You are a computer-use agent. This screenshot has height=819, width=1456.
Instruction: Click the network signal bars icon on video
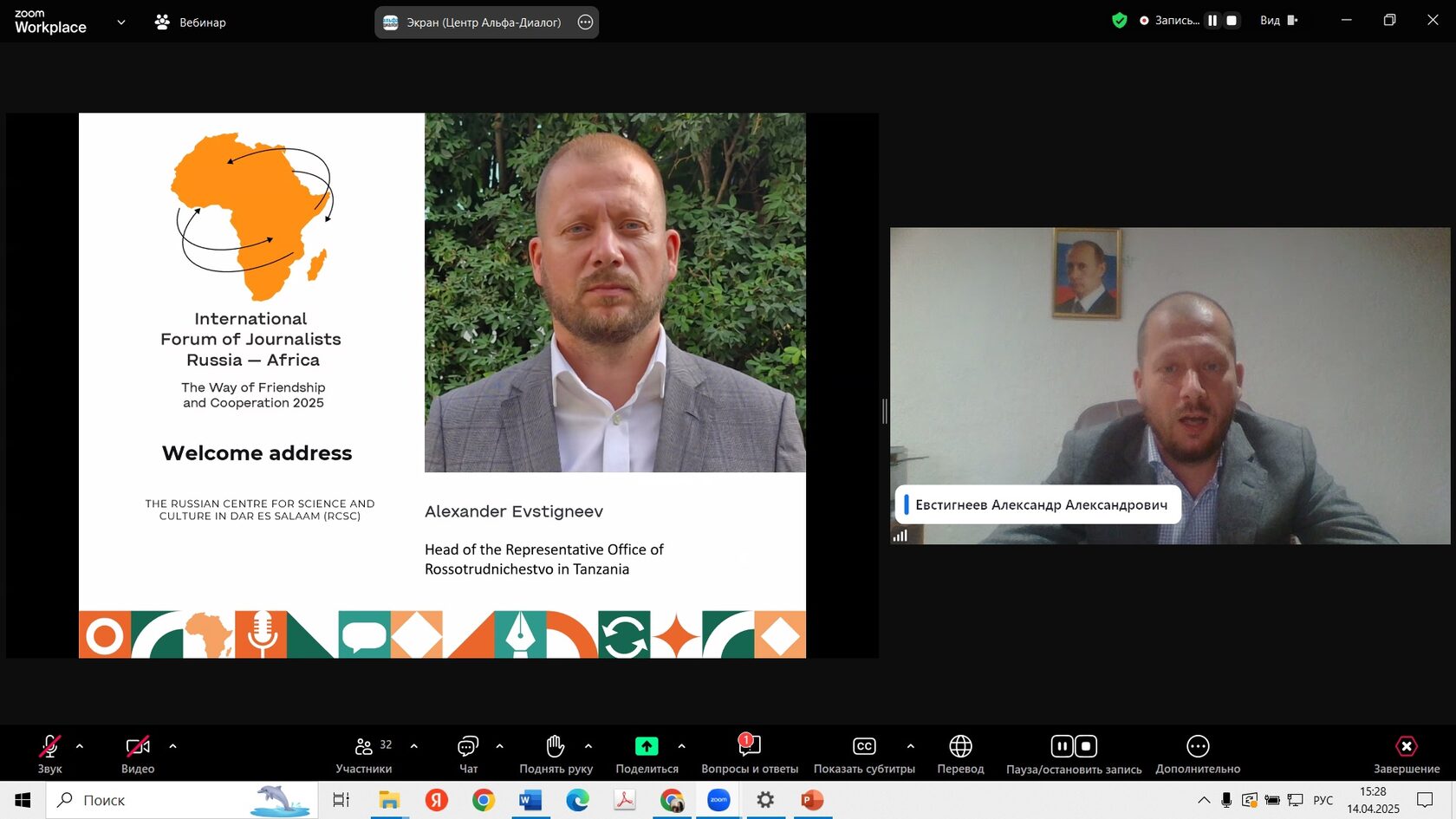click(x=900, y=536)
